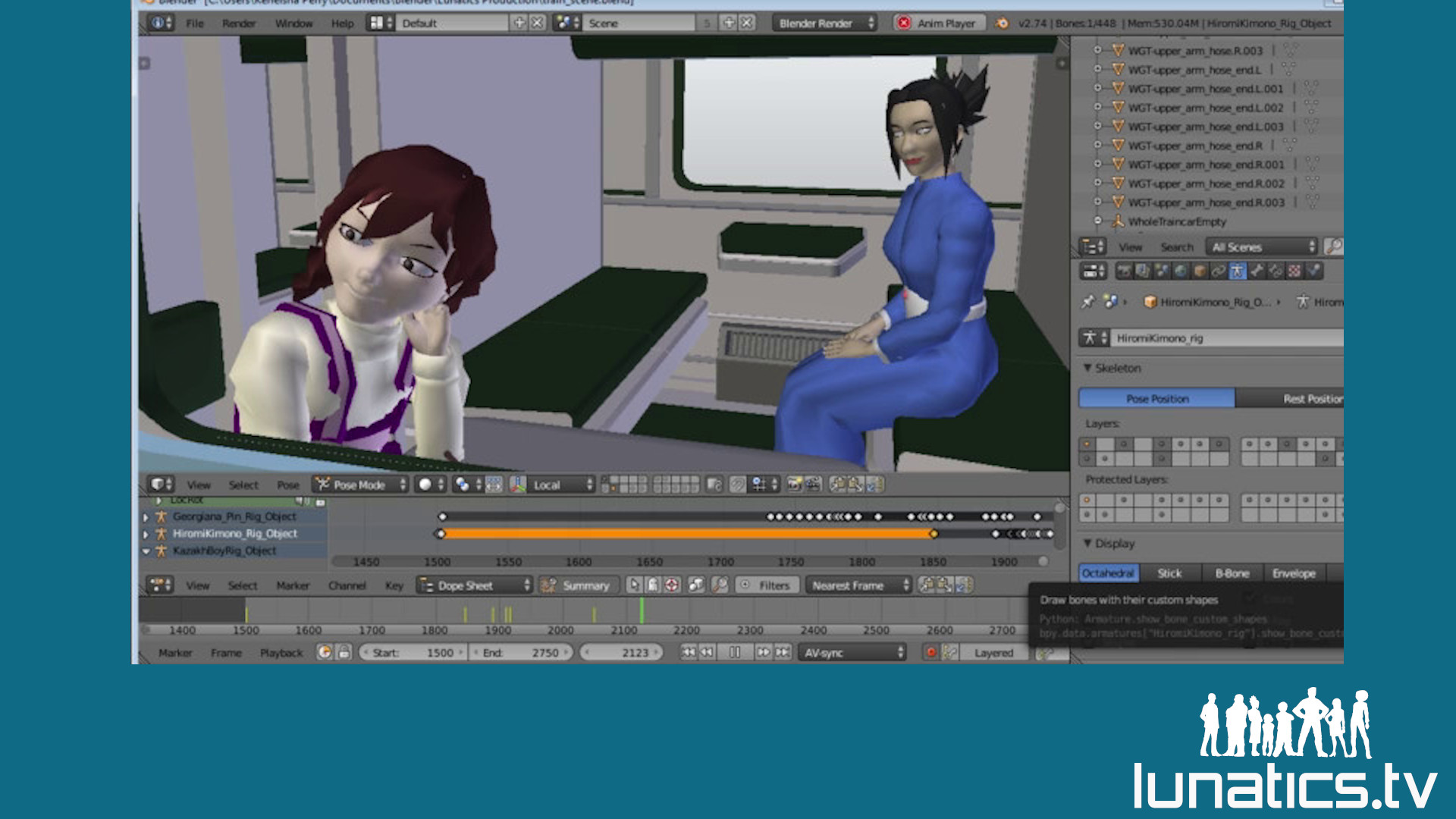
Task: Click the 3D manipulator axes icon
Action: click(x=518, y=485)
